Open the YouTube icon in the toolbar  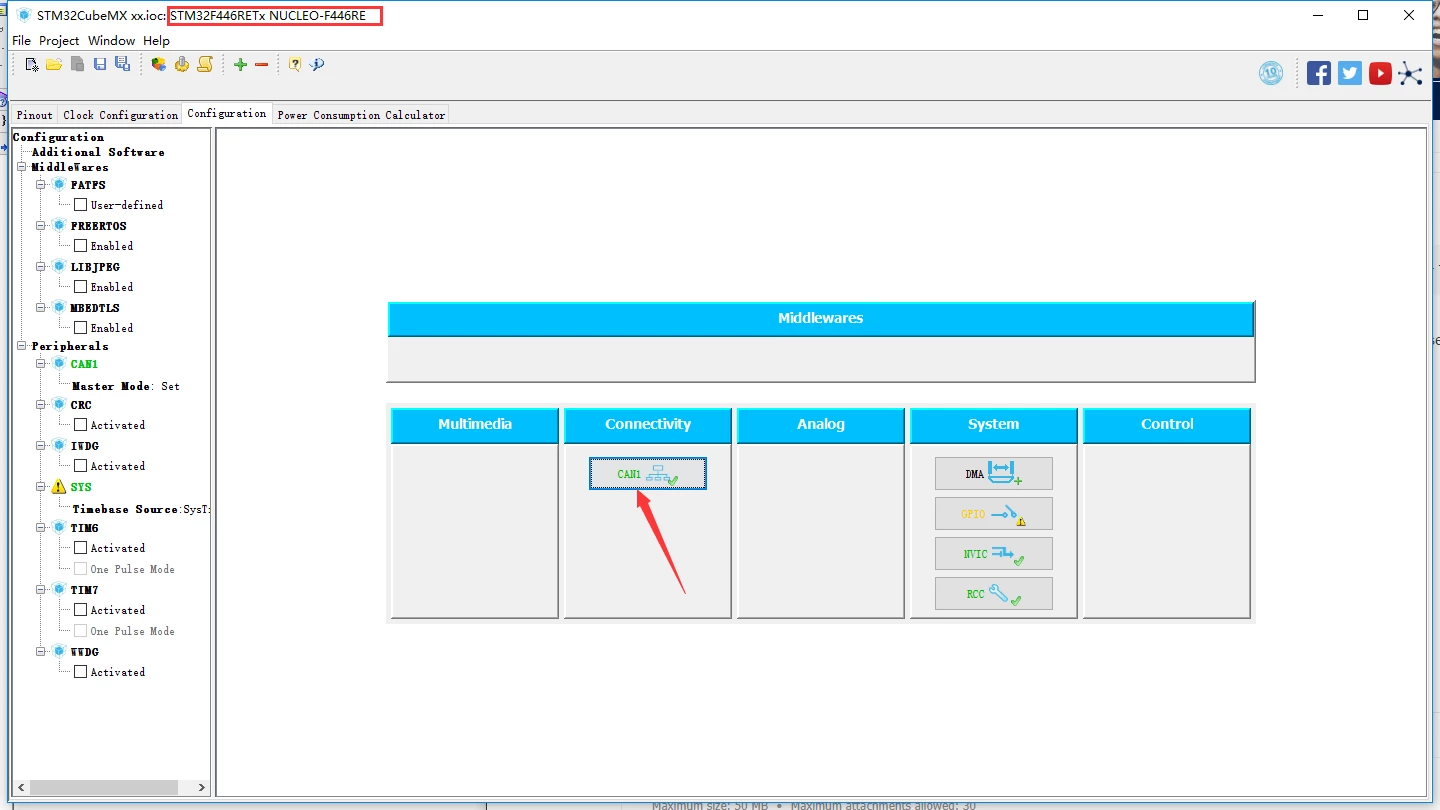[x=1381, y=73]
